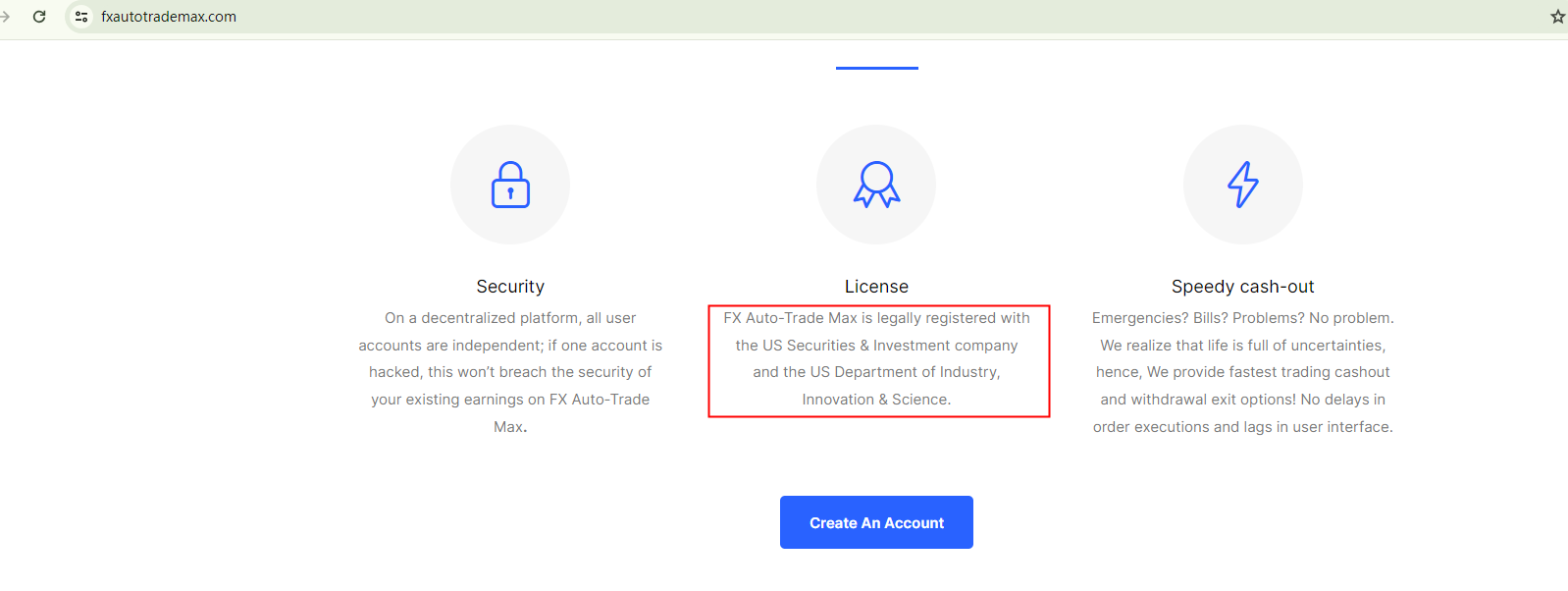
Task: Click the blue divider line at top
Action: pos(876,68)
